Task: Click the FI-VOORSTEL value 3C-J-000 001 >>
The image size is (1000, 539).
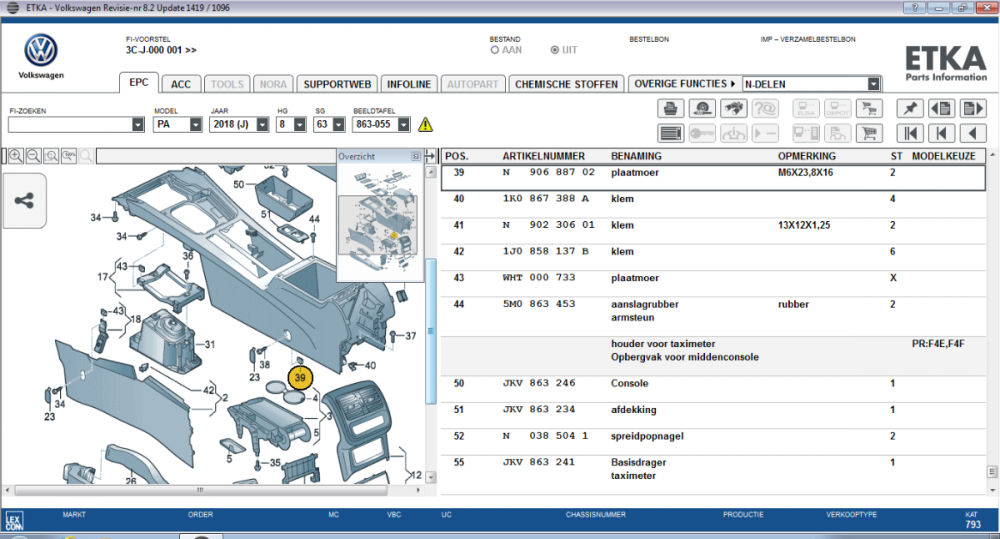Action: (x=161, y=50)
